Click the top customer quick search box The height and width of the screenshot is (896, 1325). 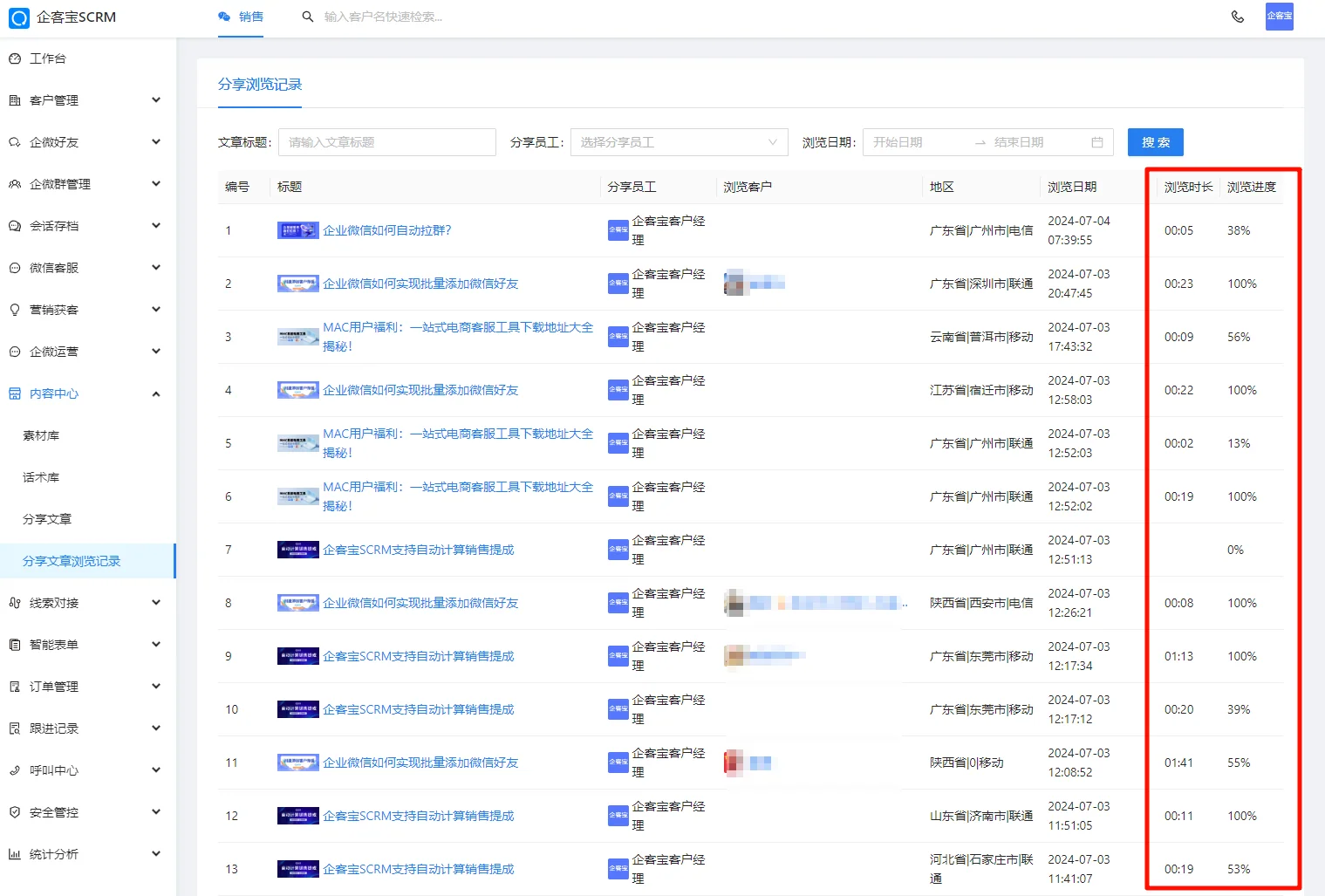384,17
